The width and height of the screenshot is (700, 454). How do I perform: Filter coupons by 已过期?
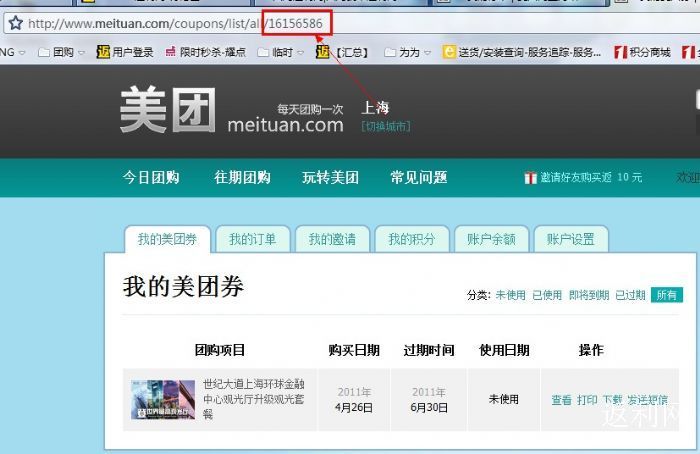[630, 295]
